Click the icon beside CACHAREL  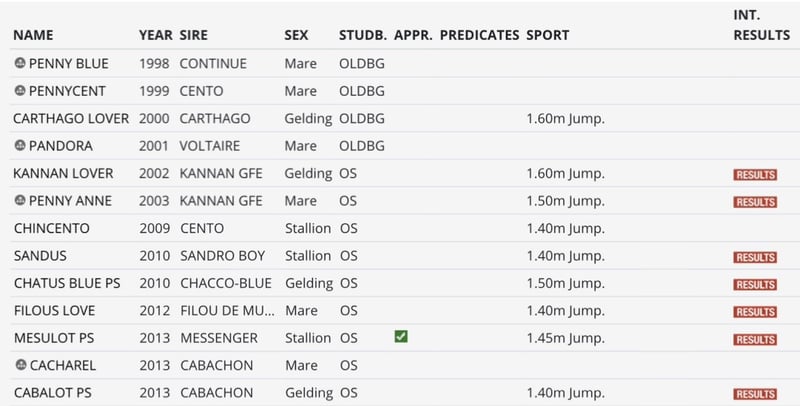click(20, 365)
